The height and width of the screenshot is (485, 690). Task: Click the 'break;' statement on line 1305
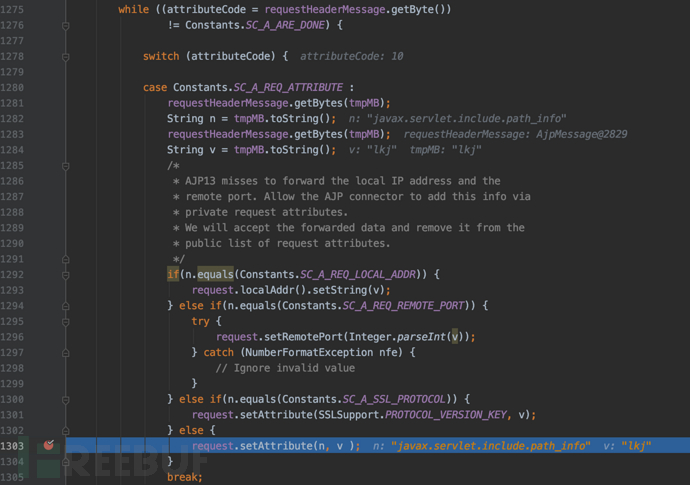click(185, 478)
